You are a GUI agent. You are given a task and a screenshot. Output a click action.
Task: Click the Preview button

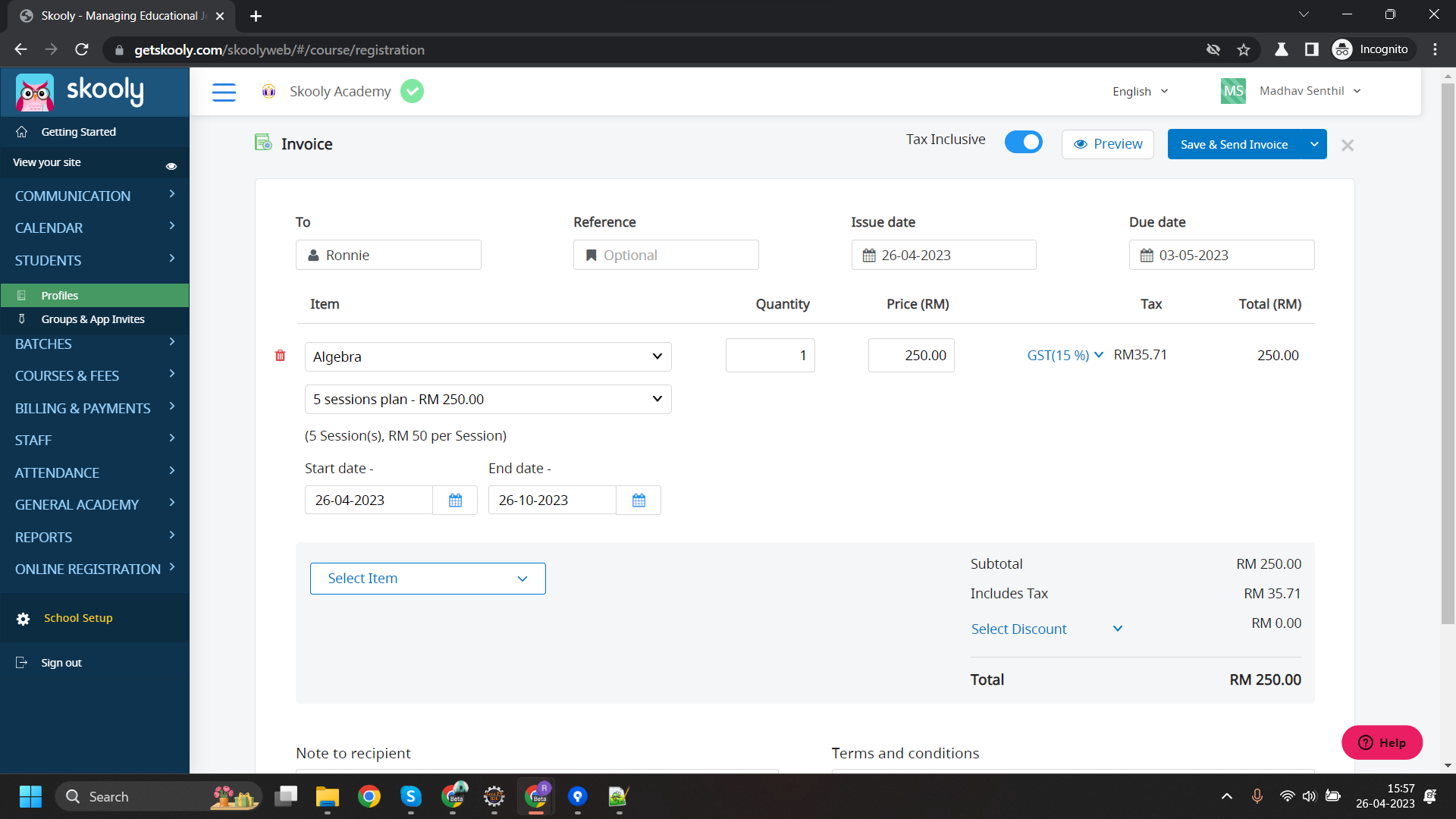tap(1107, 144)
